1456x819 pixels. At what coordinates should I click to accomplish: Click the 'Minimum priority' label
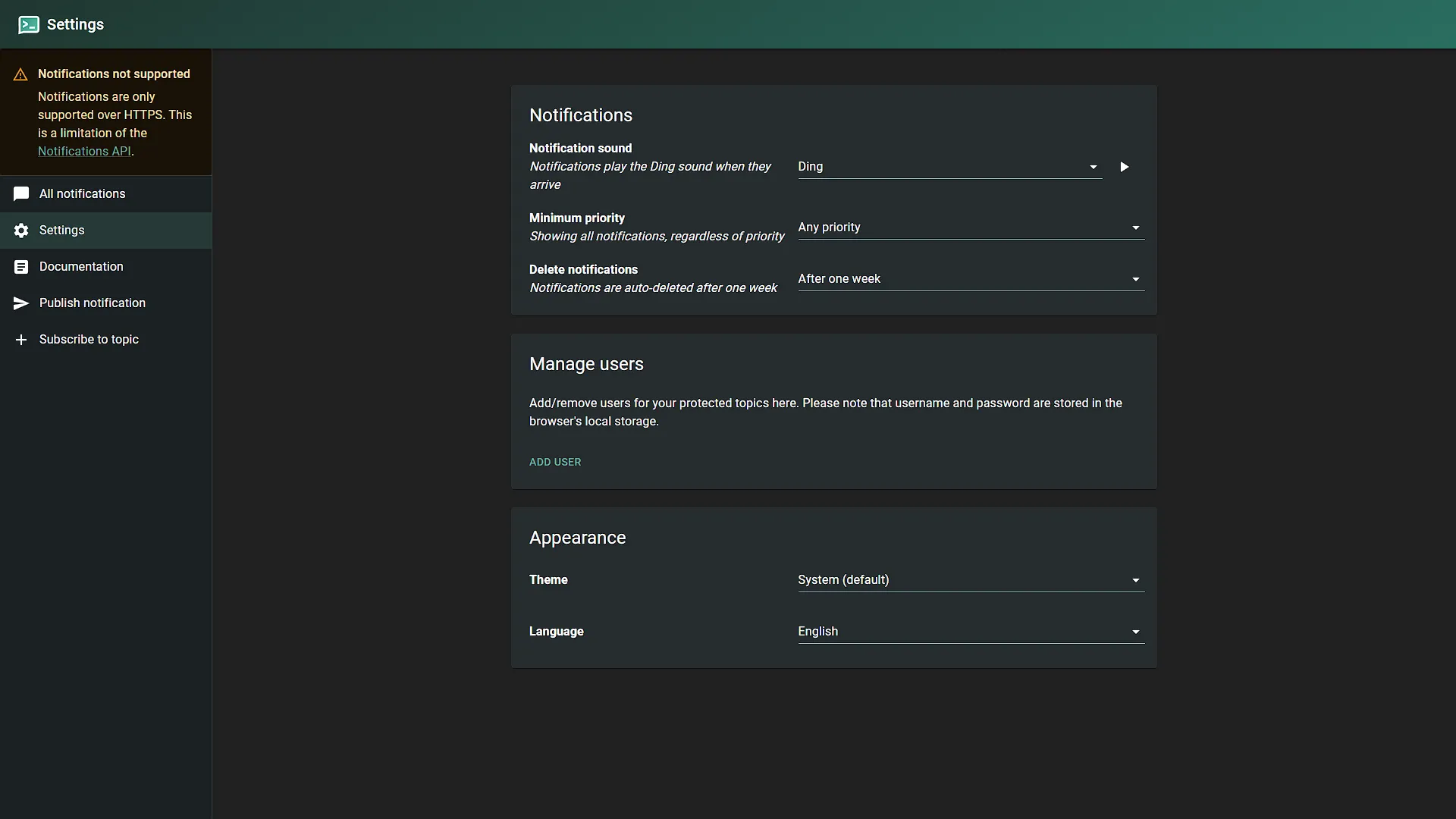pos(577,218)
